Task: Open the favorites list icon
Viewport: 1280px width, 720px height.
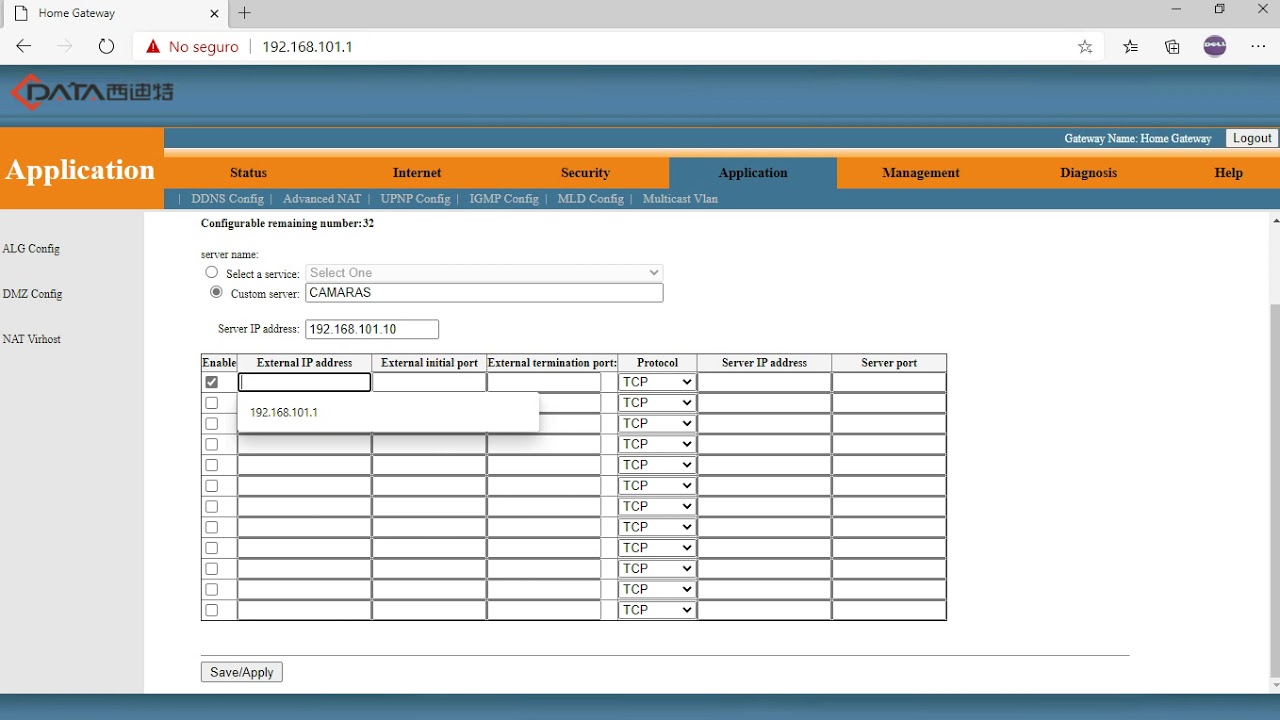Action: (x=1130, y=46)
